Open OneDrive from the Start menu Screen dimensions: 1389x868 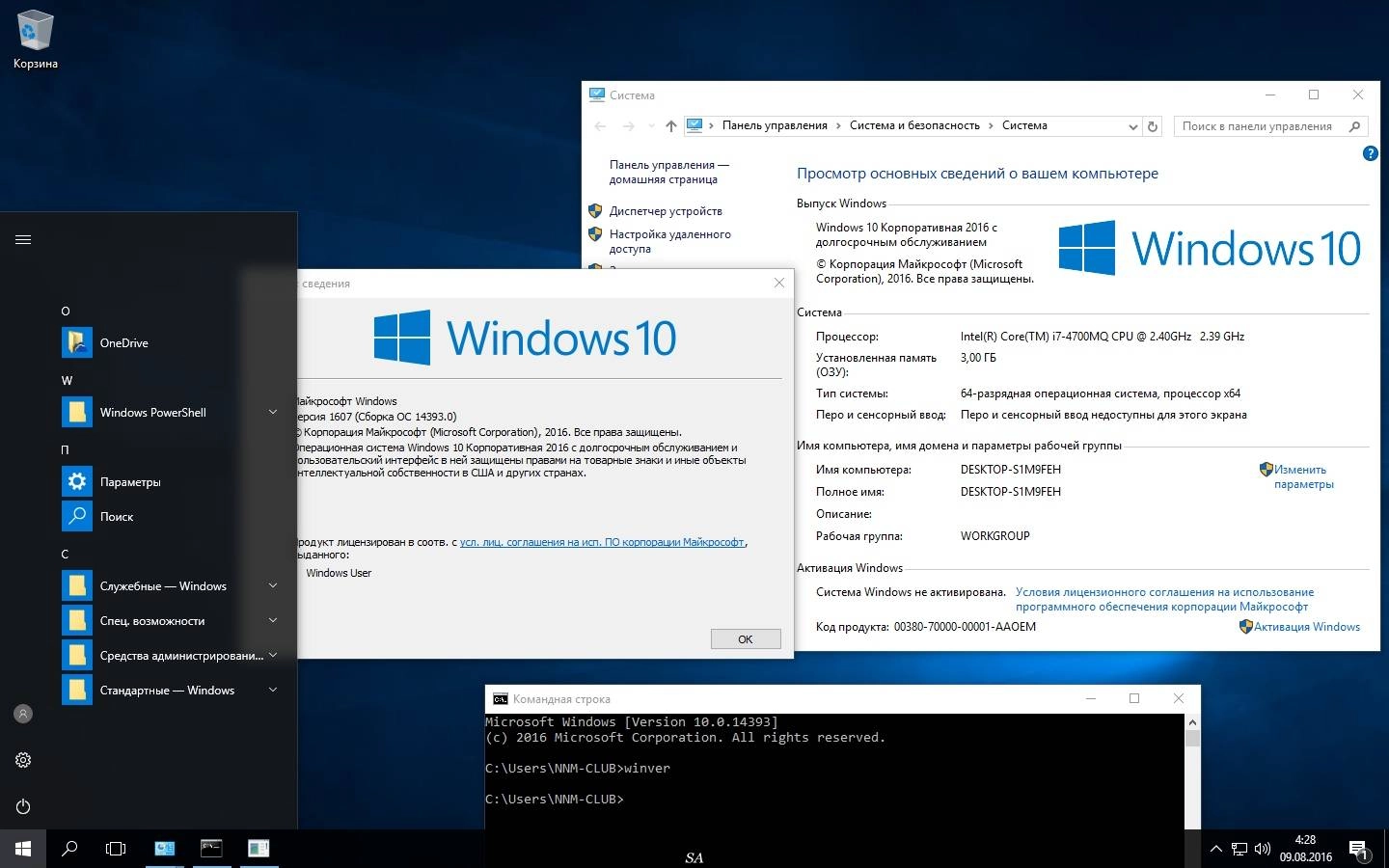tap(77, 342)
